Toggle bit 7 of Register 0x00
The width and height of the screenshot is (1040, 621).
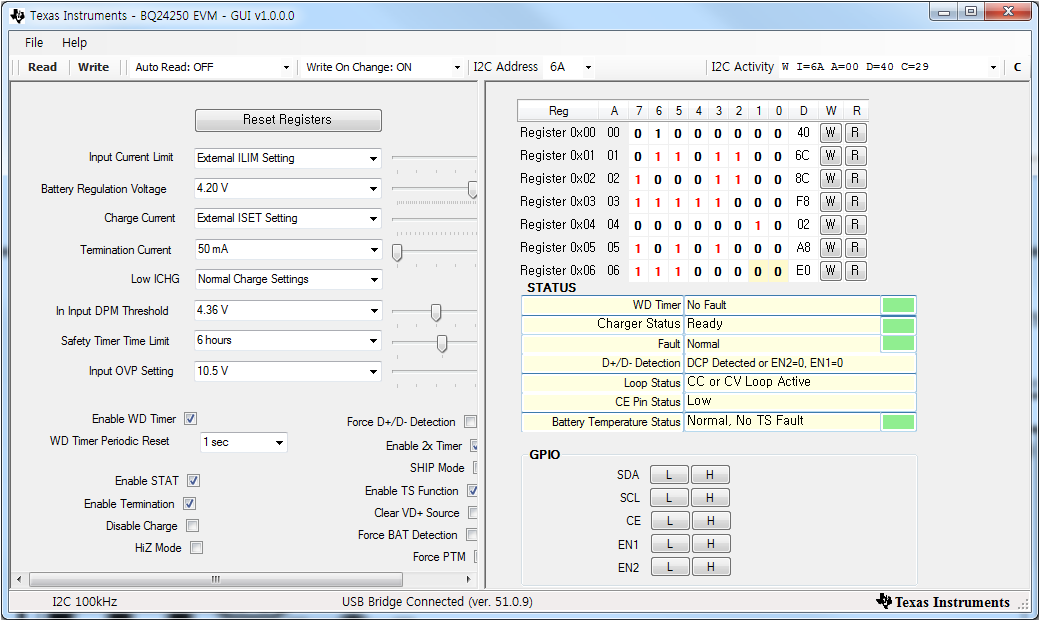coord(638,133)
